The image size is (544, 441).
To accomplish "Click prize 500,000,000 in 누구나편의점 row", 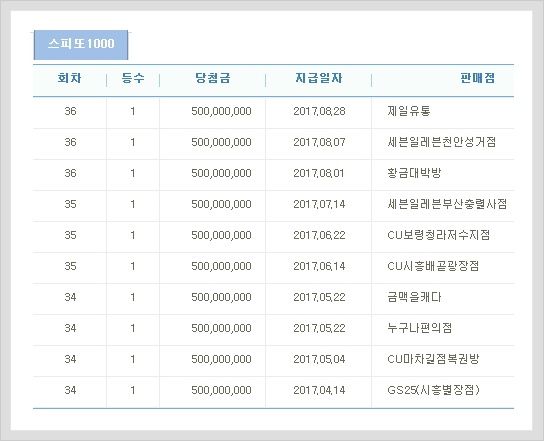I will pos(221,328).
